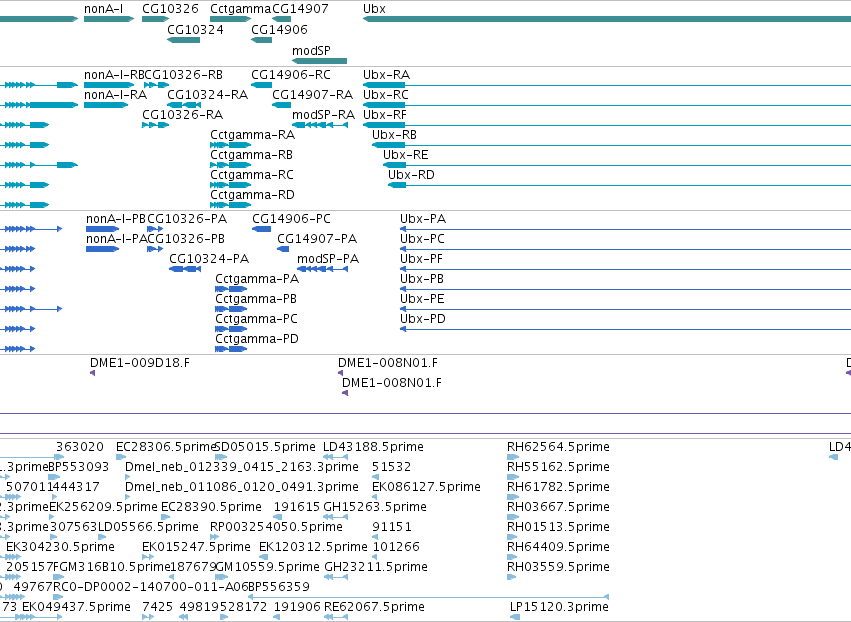Click the Cctgamma gene label

240,9
